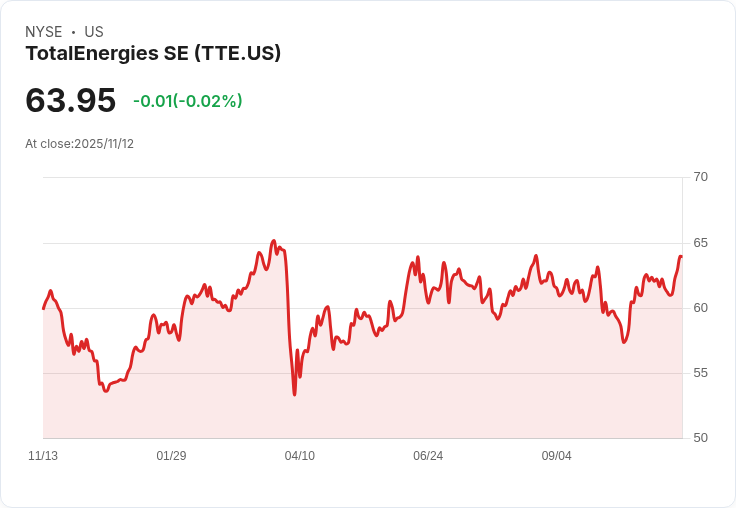Click the current price 63.95
This screenshot has height=508, width=736.
tap(70, 100)
